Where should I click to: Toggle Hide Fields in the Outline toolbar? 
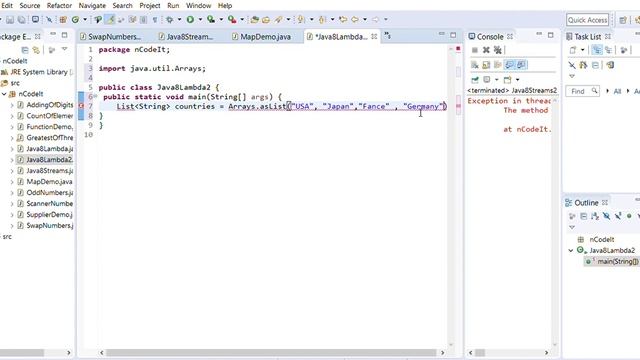[607, 216]
